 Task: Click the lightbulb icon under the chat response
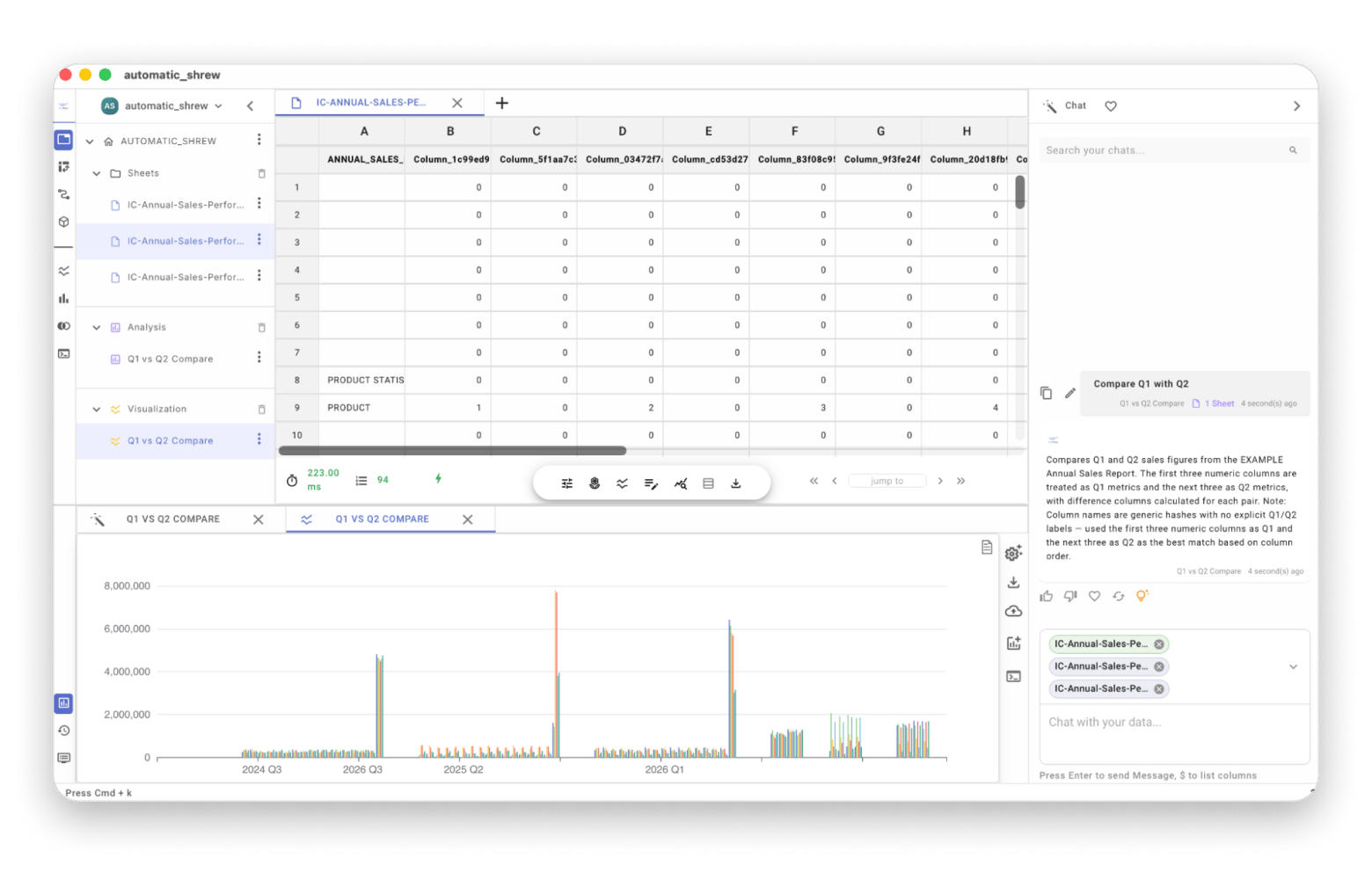pos(1142,596)
